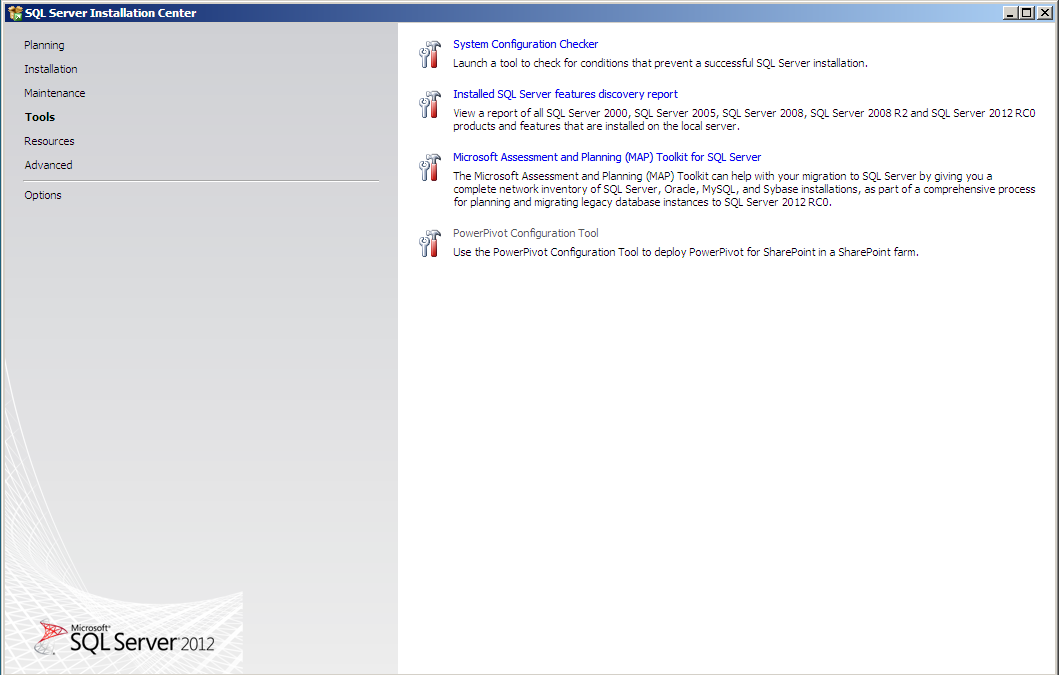Click the PowerPivot Configuration Tool label
The width and height of the screenshot is (1059, 675).
click(x=525, y=232)
